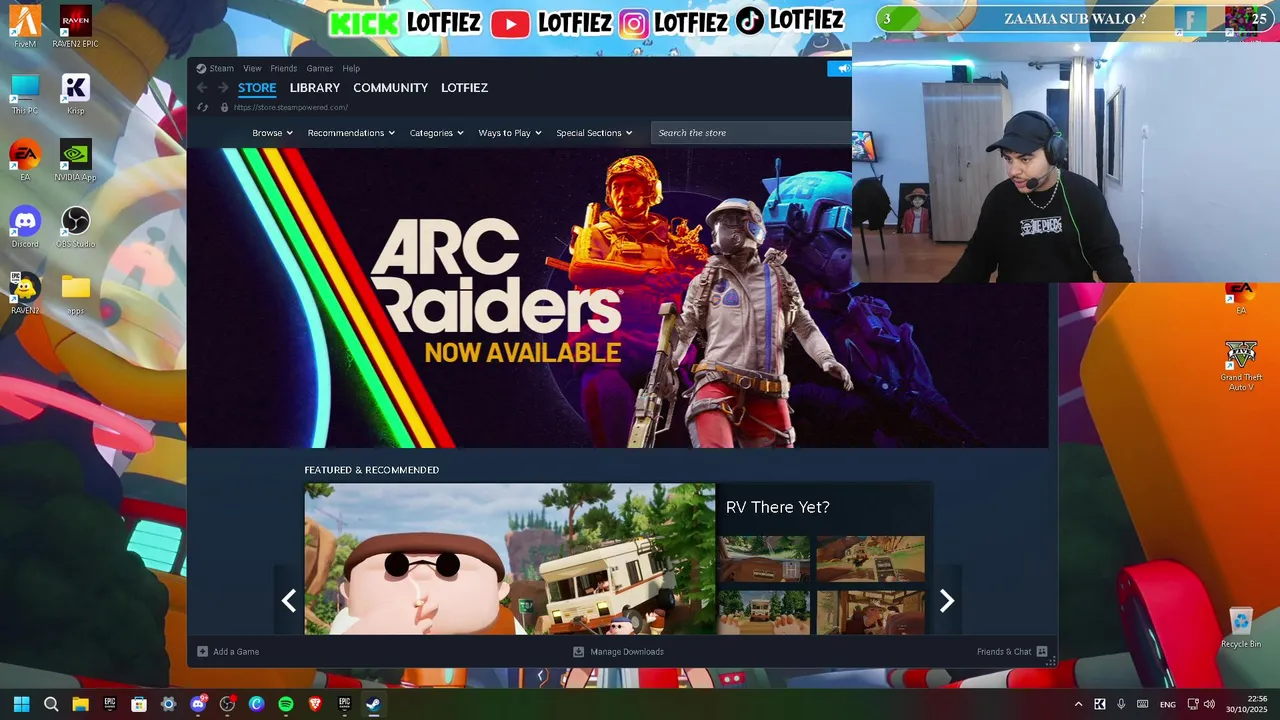Reload the Steam store page
Viewport: 1280px width, 720px height.
[x=203, y=107]
